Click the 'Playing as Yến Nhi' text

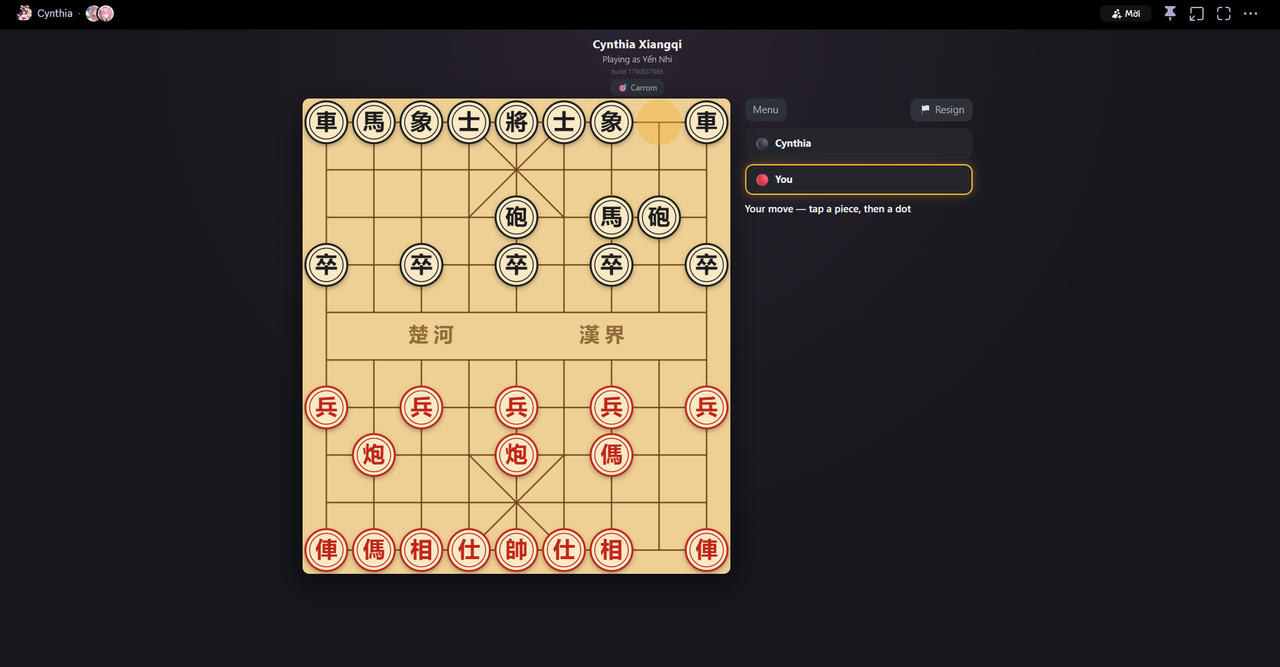coord(637,60)
